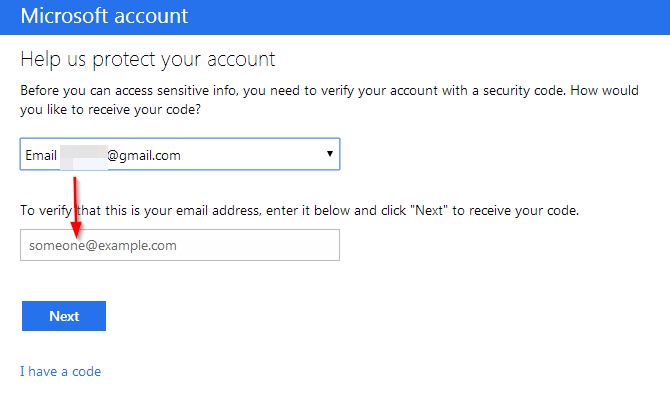Click the blue header bar's empty area
The image size is (670, 396).
click(x=427, y=17)
